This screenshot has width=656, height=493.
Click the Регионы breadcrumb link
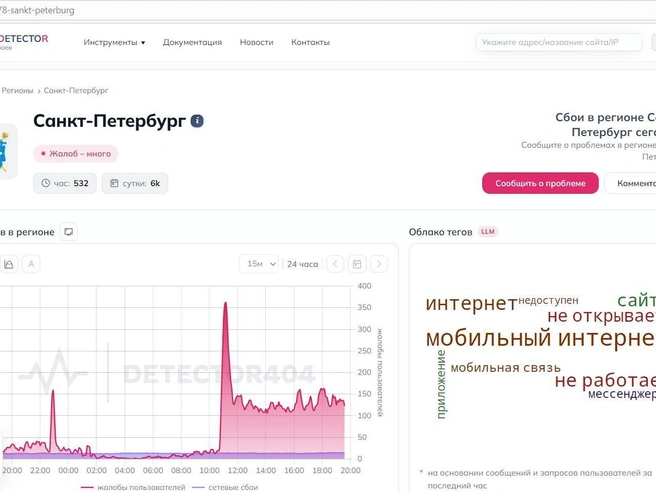coord(17,90)
